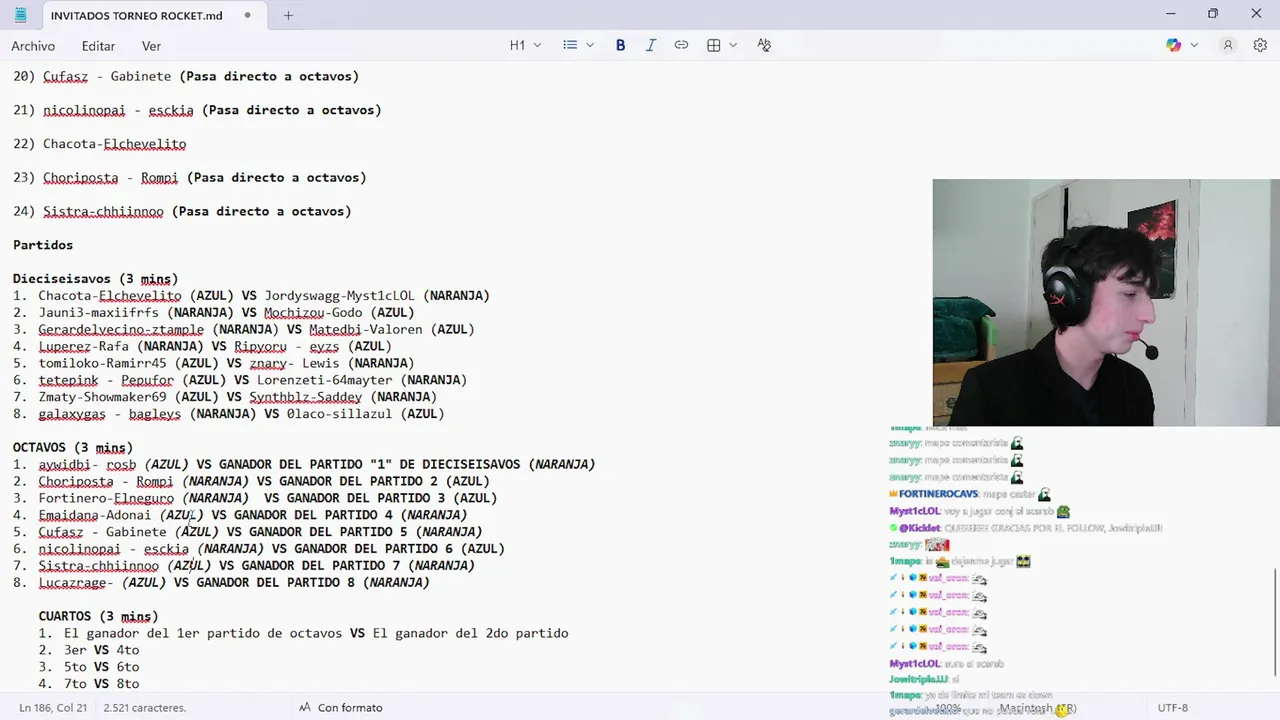Viewport: 1280px width, 720px height.
Task: Click 'Fortinero-Elneguro' in octavos line 3
Action: [x=106, y=498]
